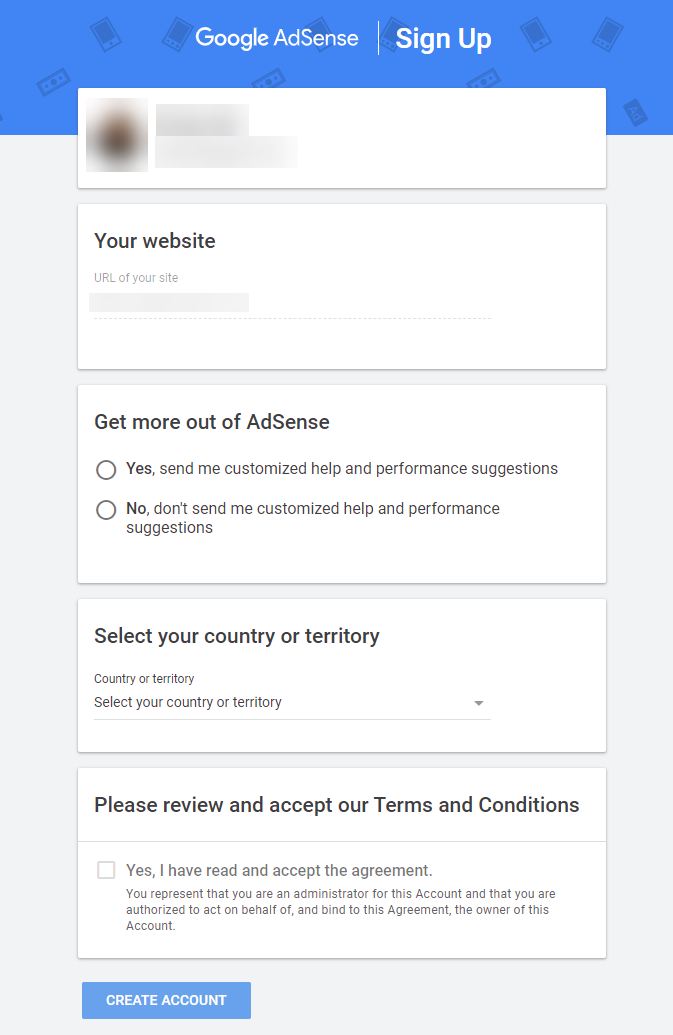Click the 'Country or territory' field label
Viewport: 673px width, 1035px height.
[144, 679]
